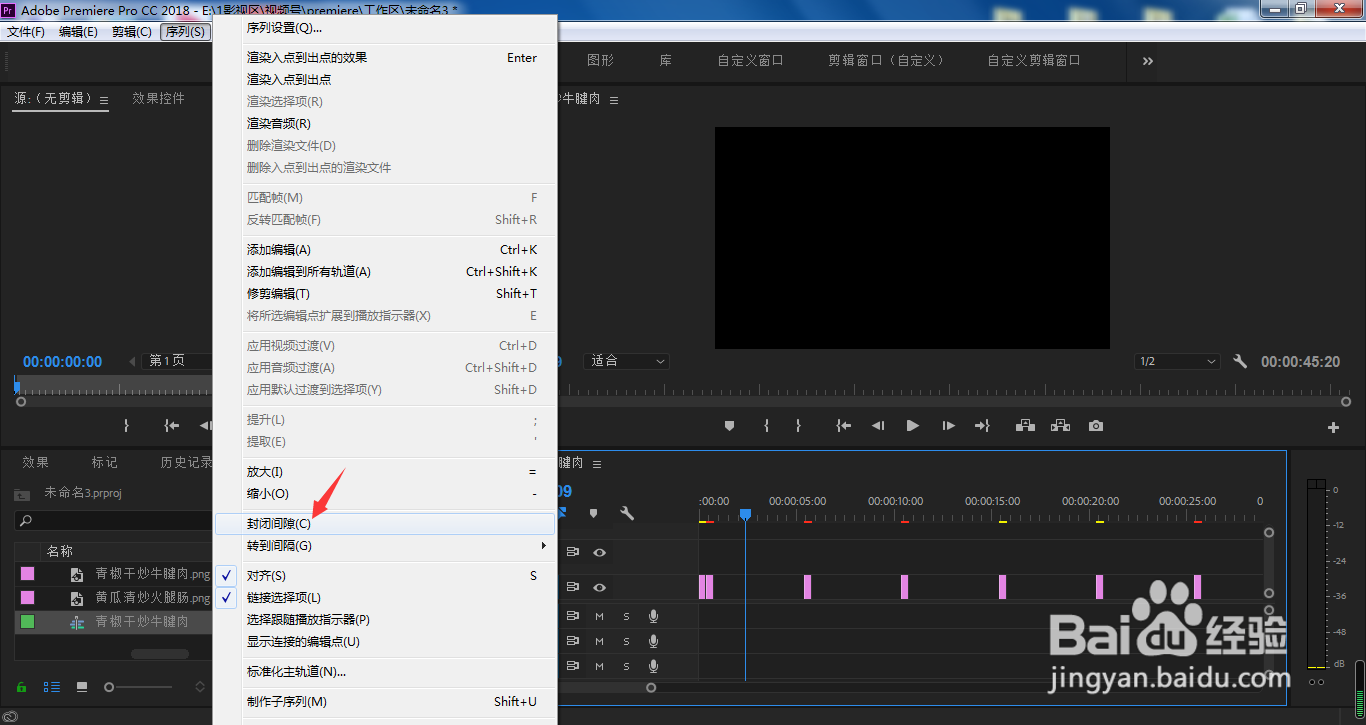Open the 标记 panel tab
The image size is (1366, 725).
click(x=104, y=462)
